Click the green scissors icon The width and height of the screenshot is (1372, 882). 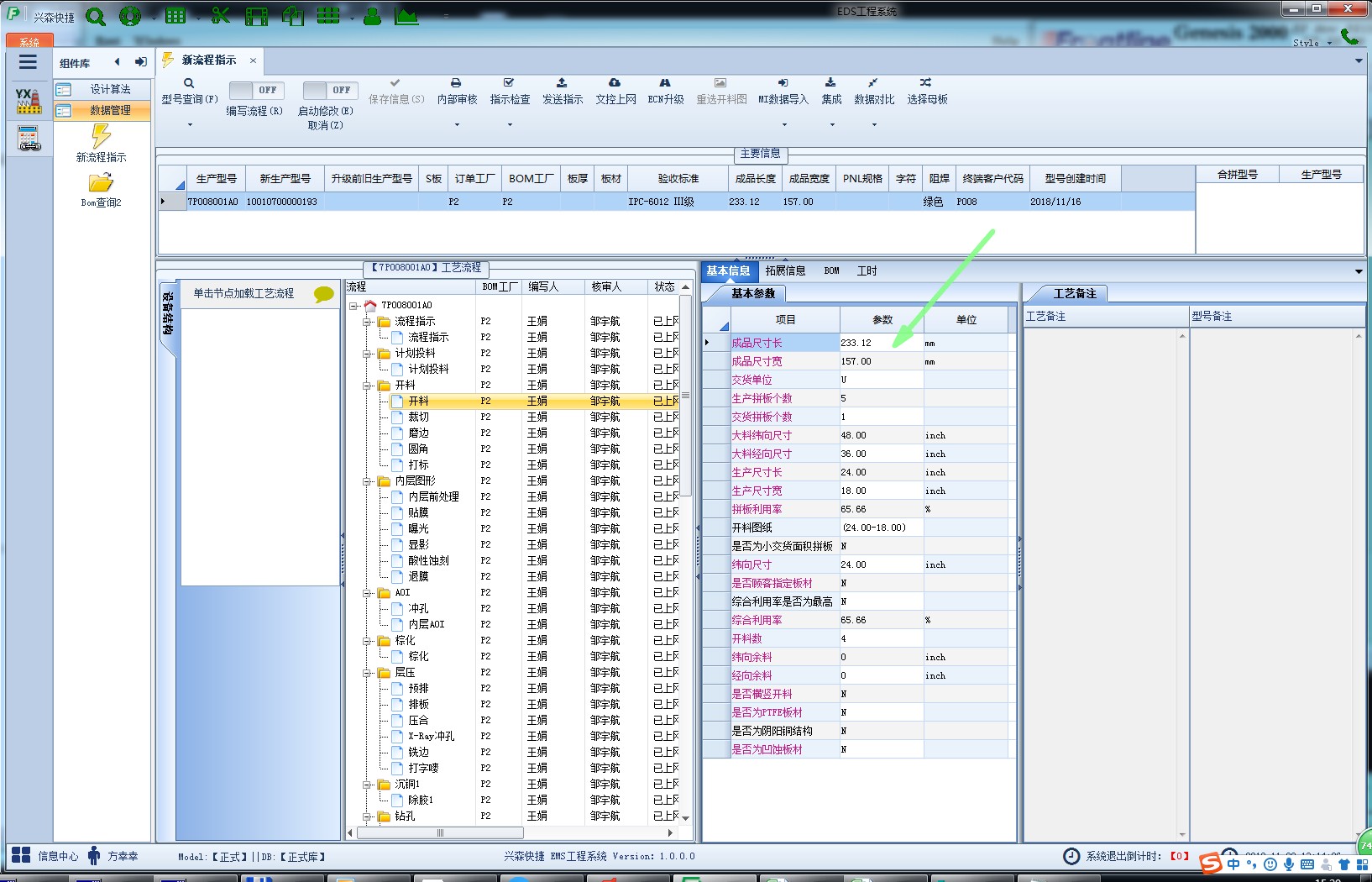pyautogui.click(x=220, y=16)
